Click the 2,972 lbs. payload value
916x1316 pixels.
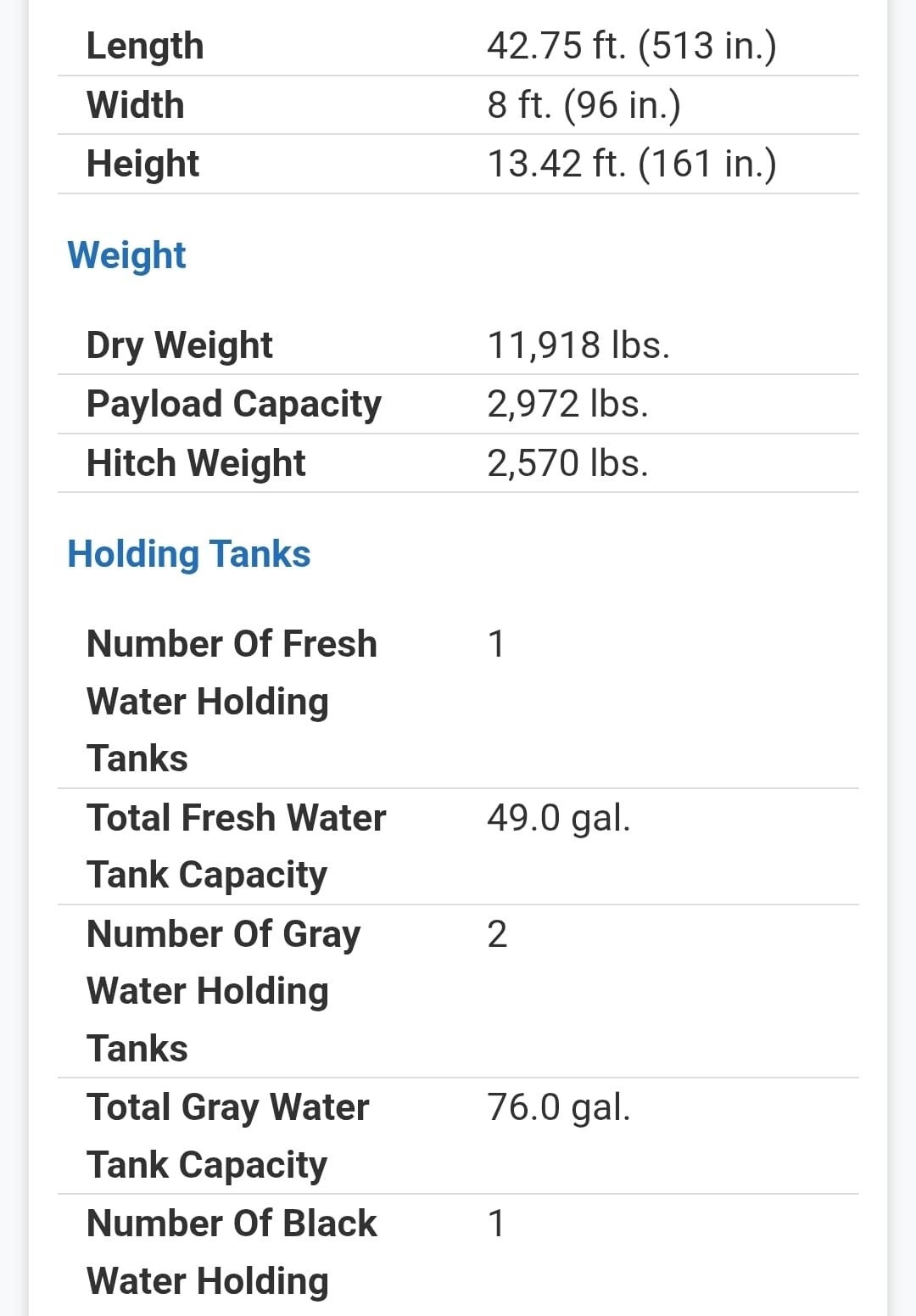pyautogui.click(x=567, y=404)
